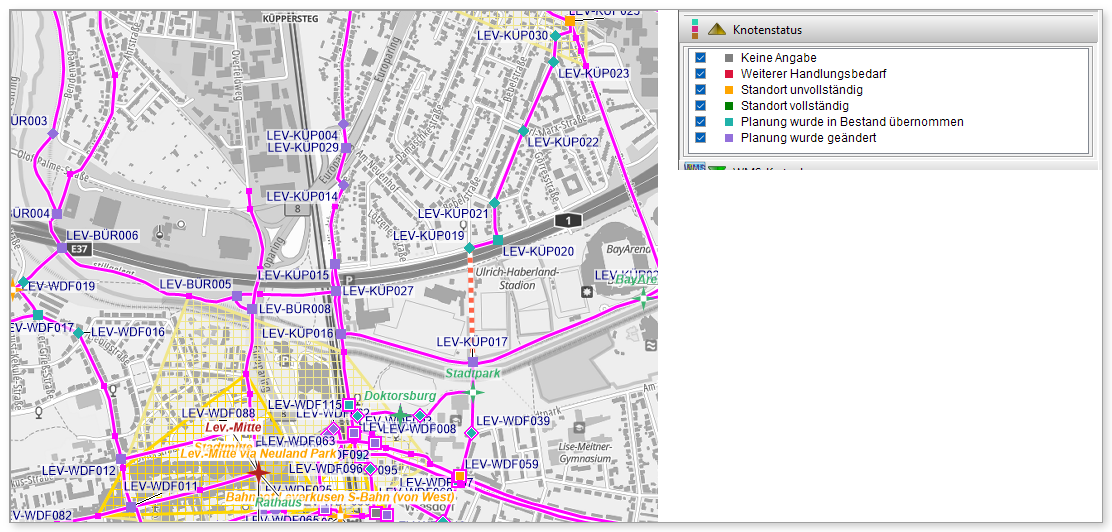Click the LEV-KÜP021 teal diamond node
1112x532 pixels.
495,203
